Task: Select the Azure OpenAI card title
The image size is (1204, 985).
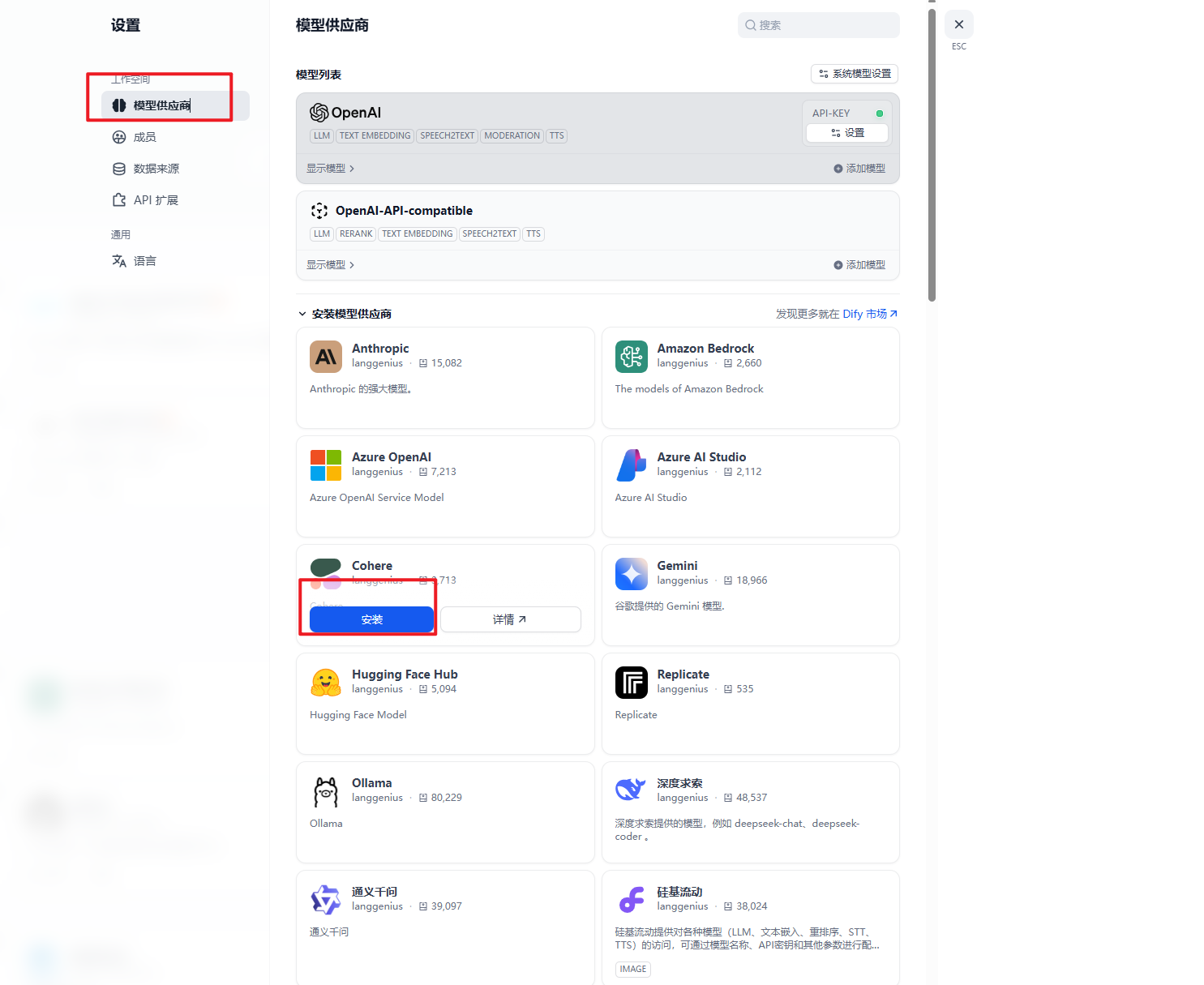Action: click(x=392, y=457)
